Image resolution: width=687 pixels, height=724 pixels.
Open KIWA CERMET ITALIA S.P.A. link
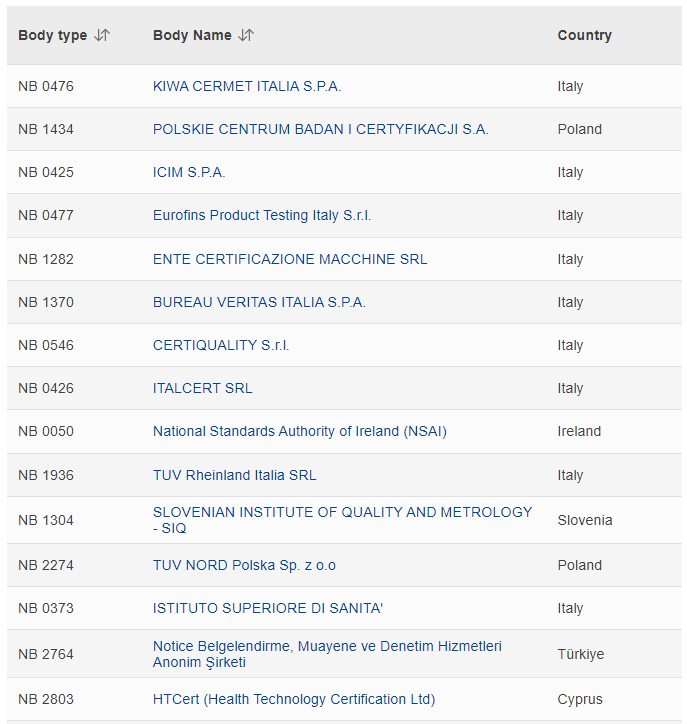247,86
